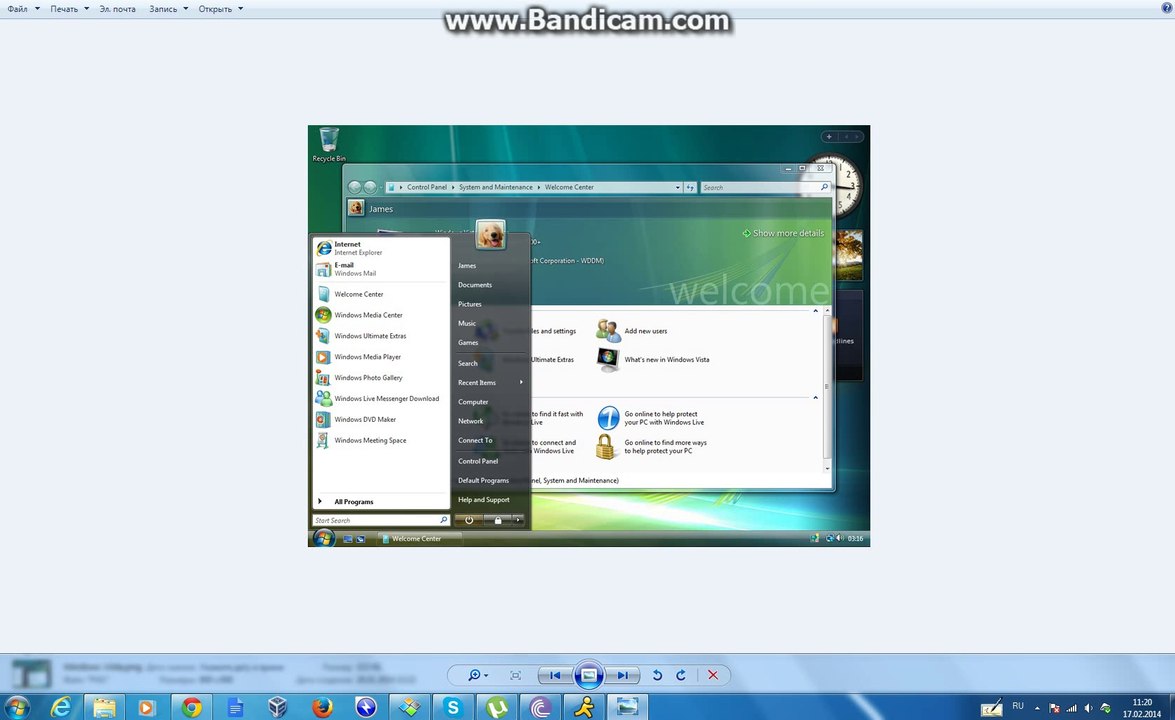Rotate the picture counterclockwise
1175x720 pixels.
pos(657,675)
